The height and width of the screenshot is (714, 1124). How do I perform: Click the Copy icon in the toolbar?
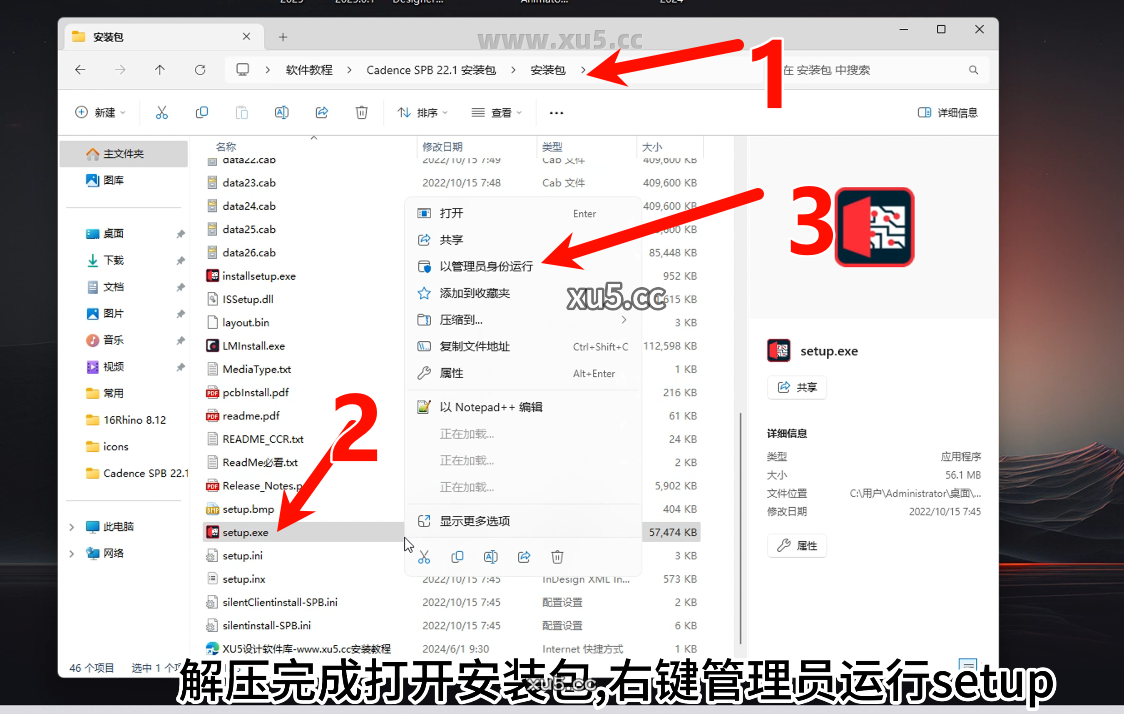(201, 112)
